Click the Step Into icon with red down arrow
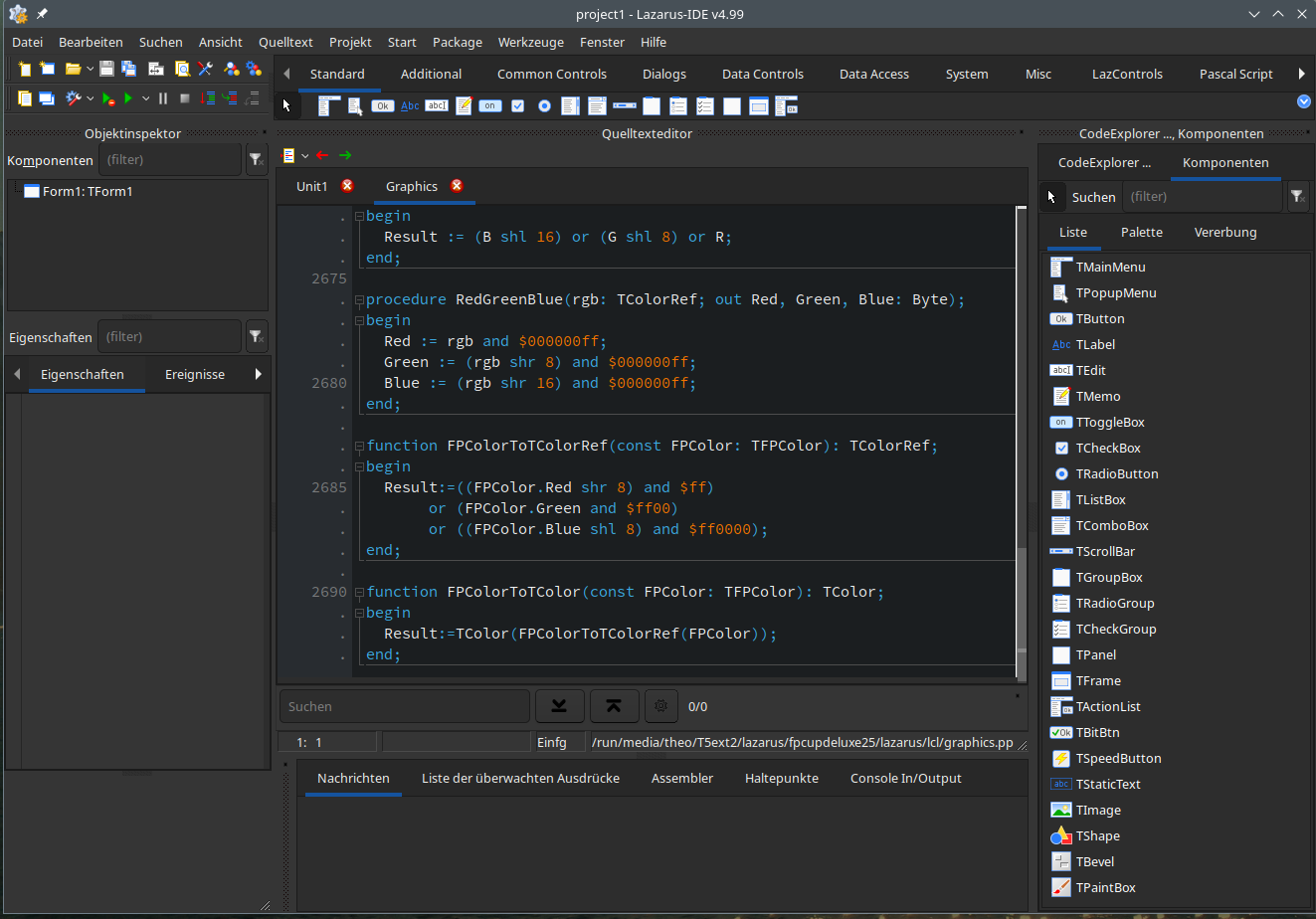 pos(208,98)
